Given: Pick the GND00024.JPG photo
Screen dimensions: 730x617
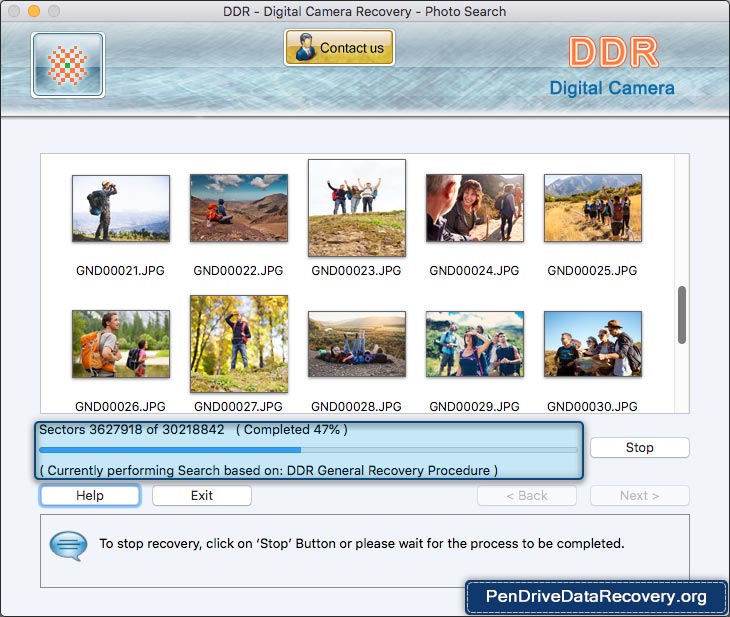Looking at the screenshot, I should (x=474, y=209).
